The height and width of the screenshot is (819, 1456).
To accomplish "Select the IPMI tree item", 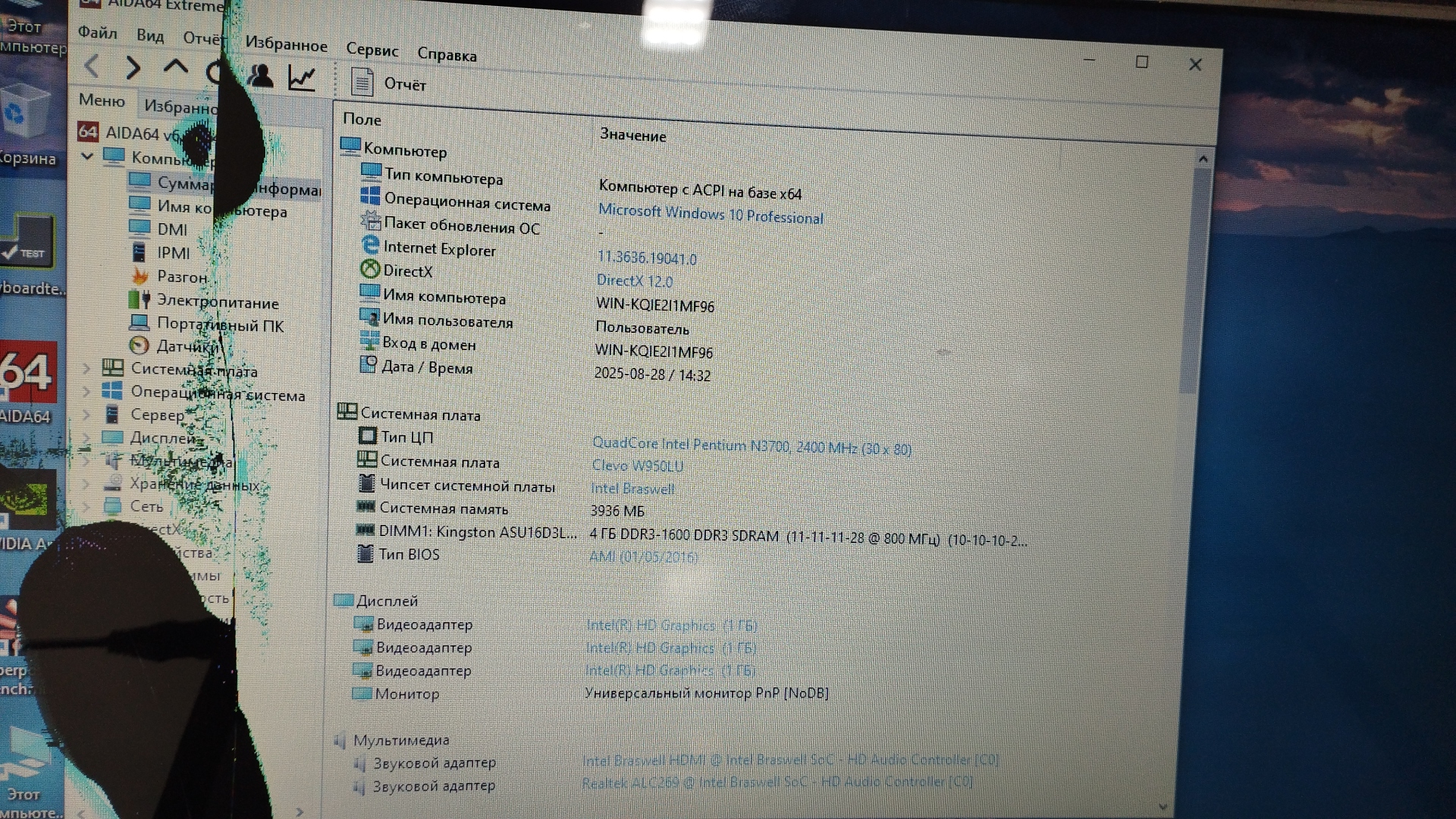I will pos(173,253).
